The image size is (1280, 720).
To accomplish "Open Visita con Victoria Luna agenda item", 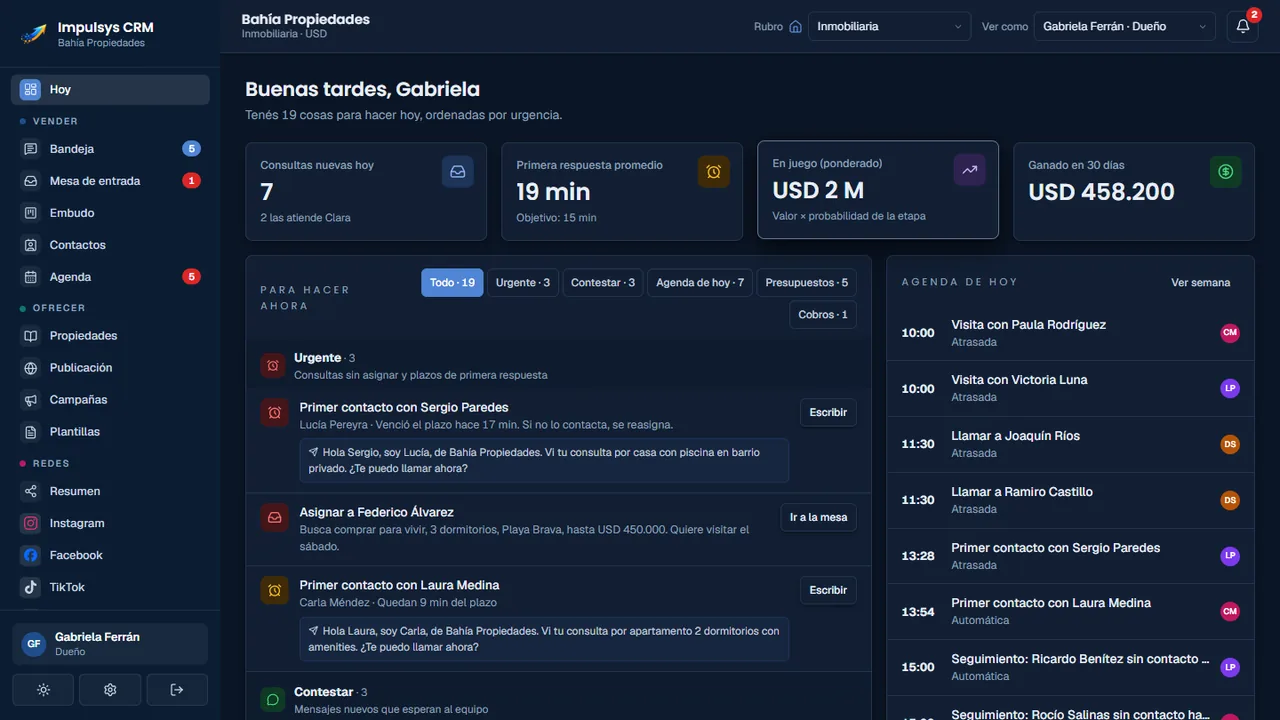I will point(1070,388).
